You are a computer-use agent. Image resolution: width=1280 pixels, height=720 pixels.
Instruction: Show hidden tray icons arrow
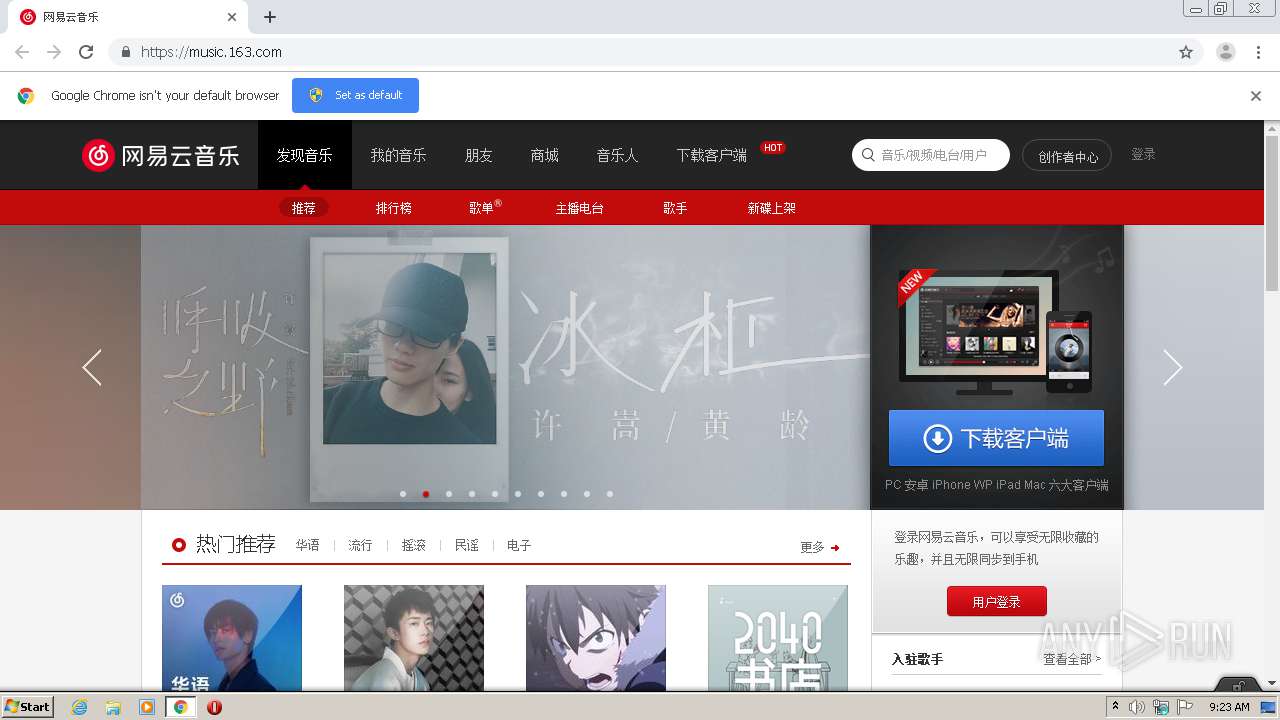(1115, 707)
